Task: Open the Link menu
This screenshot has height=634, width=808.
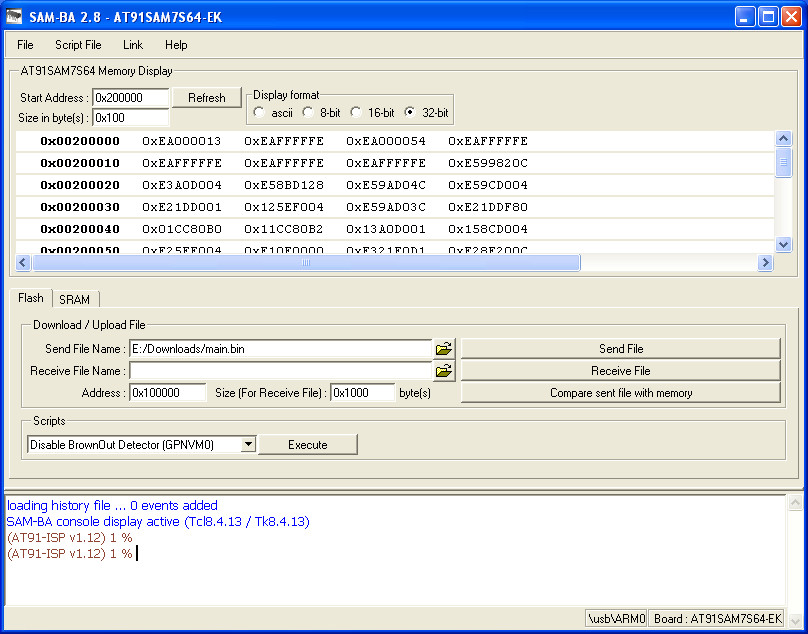Action: pos(133,45)
